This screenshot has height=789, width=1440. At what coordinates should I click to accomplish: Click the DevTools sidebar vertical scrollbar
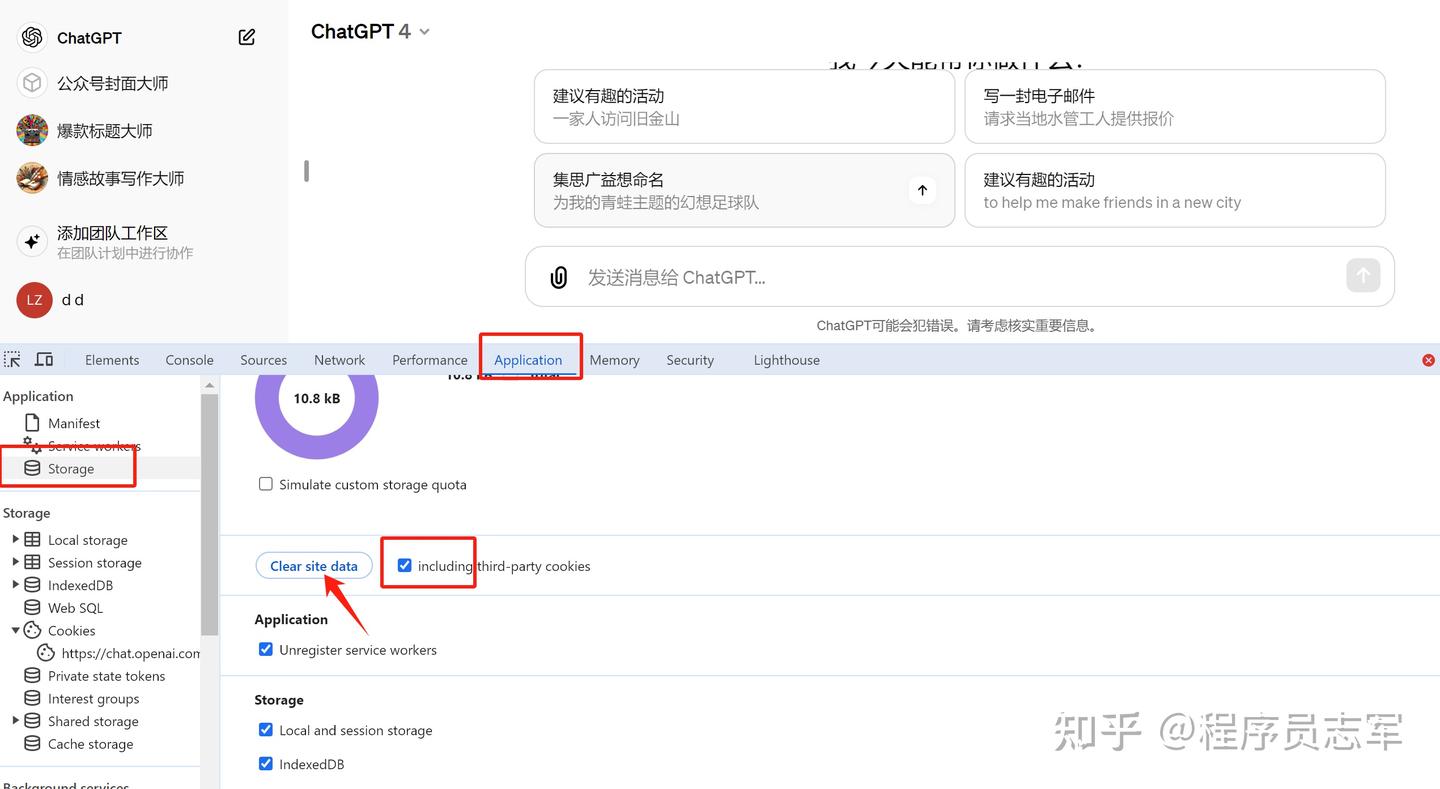209,515
